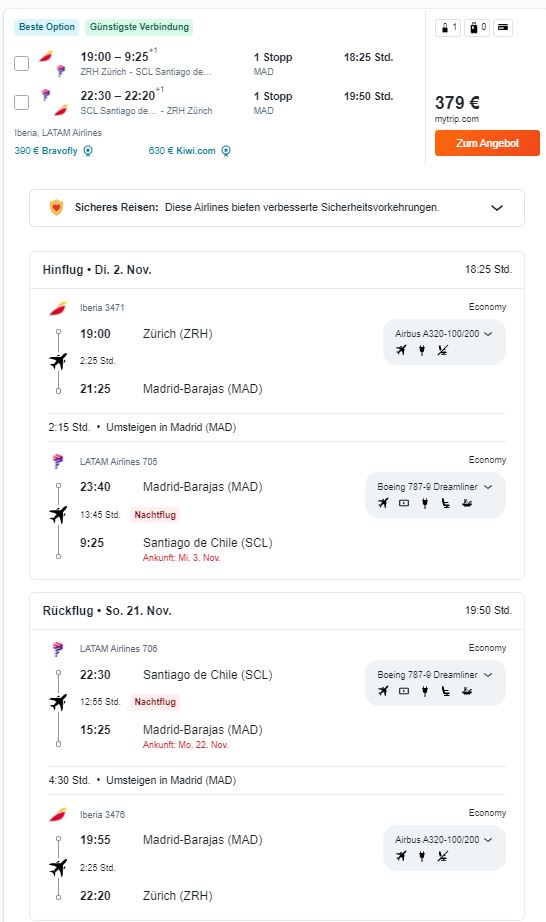Click the seat recline icon for LATAM 706
Screen dimensions: 546x922
coord(446,692)
